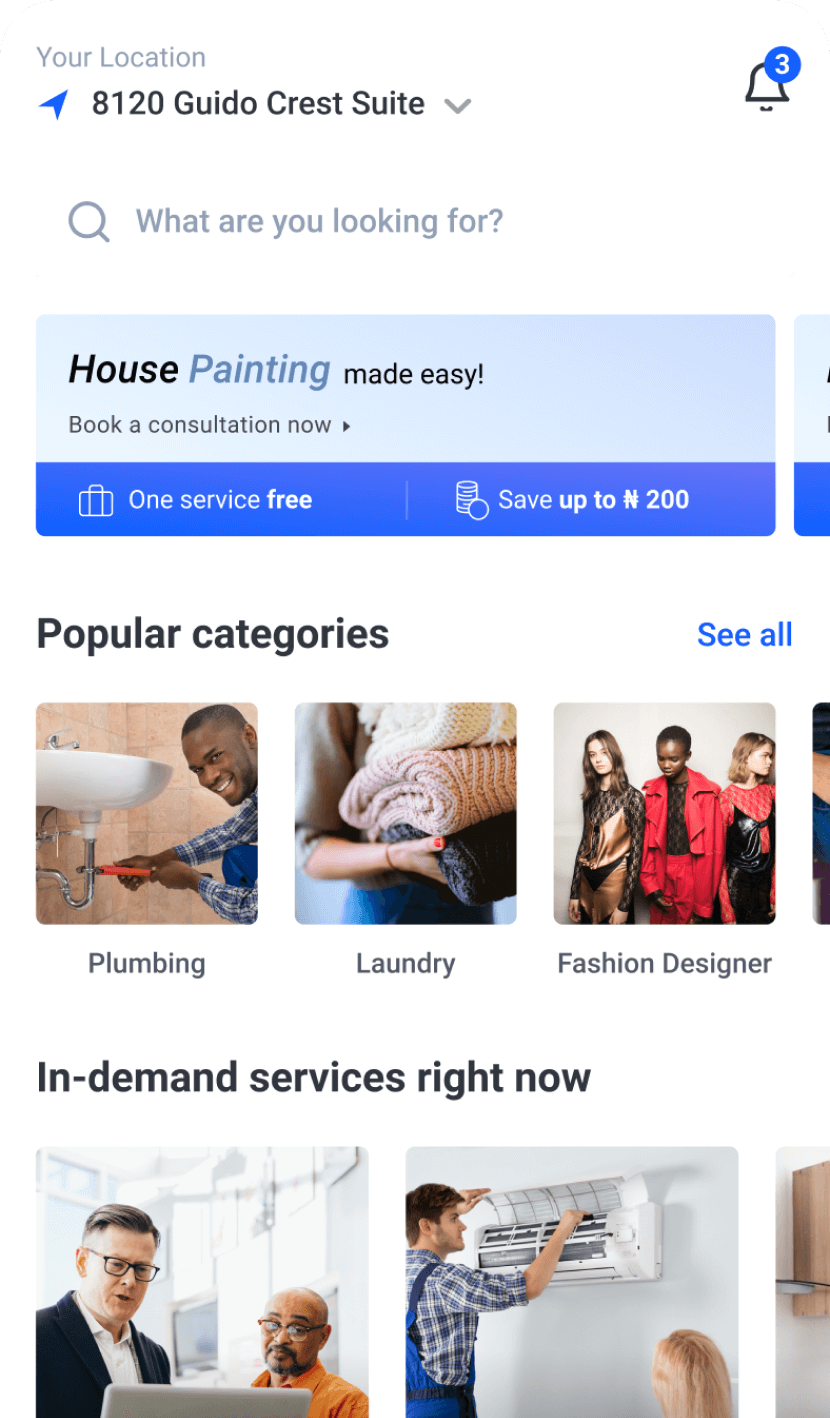
Task: Open the Plumbing category image
Action: coord(147,813)
